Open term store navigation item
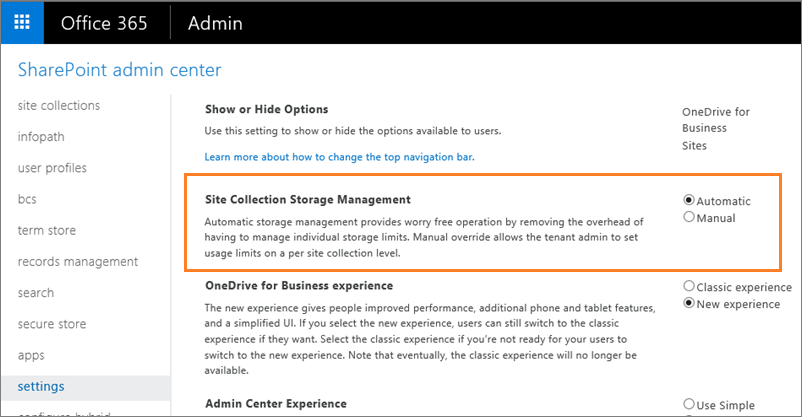Viewport: 802px width, 417px height. pos(47,230)
